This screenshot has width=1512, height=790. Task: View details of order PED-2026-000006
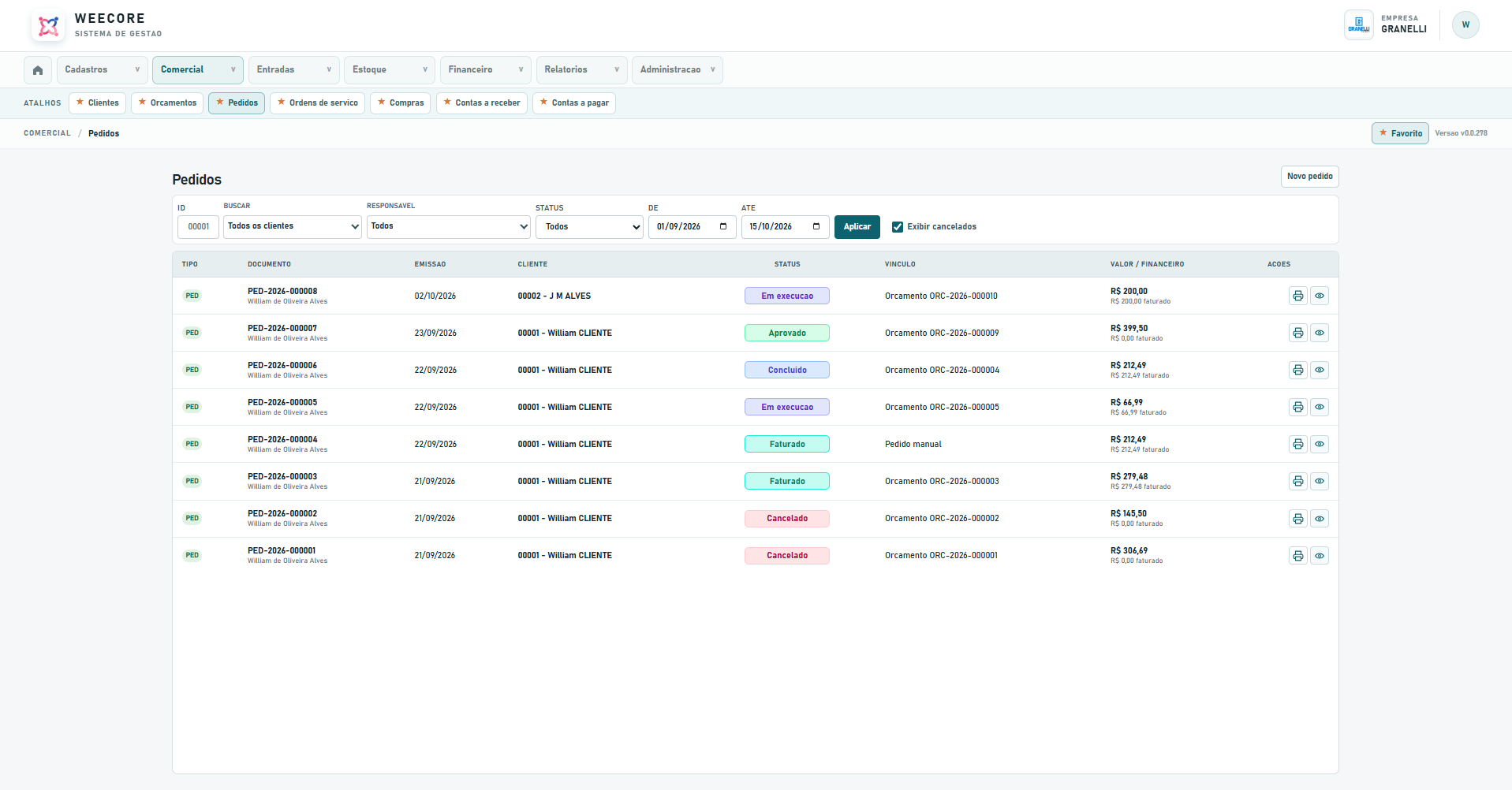coord(1320,370)
